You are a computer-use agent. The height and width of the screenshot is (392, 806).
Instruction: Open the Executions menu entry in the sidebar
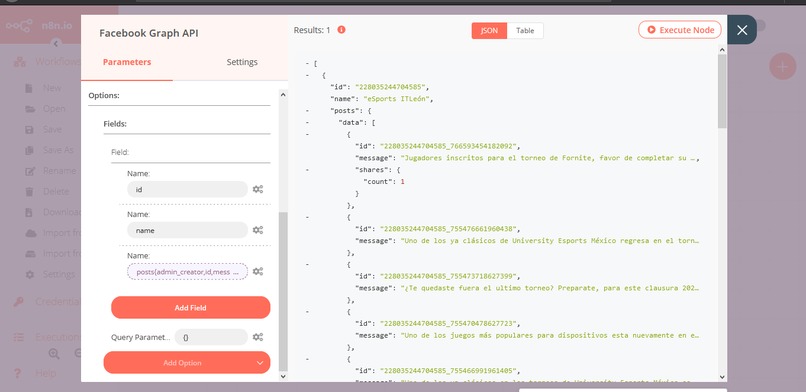58,337
